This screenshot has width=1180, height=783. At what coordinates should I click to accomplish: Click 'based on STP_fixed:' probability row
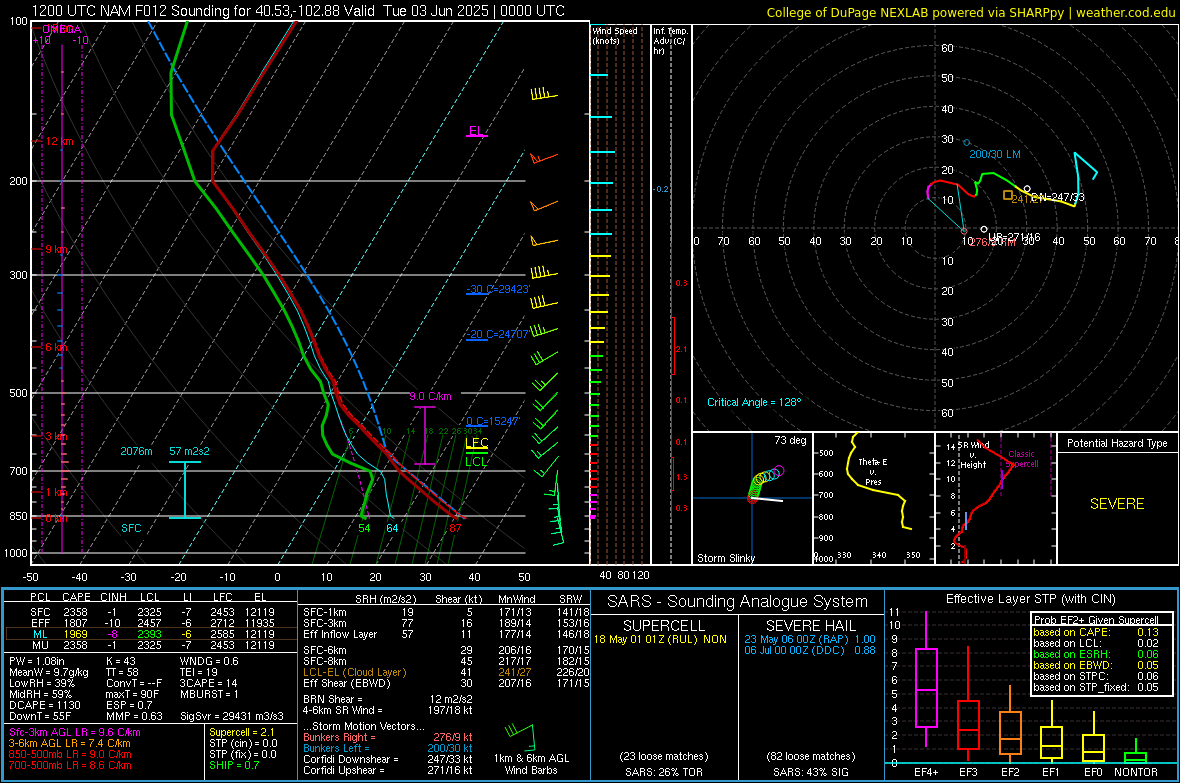(x=1096, y=687)
